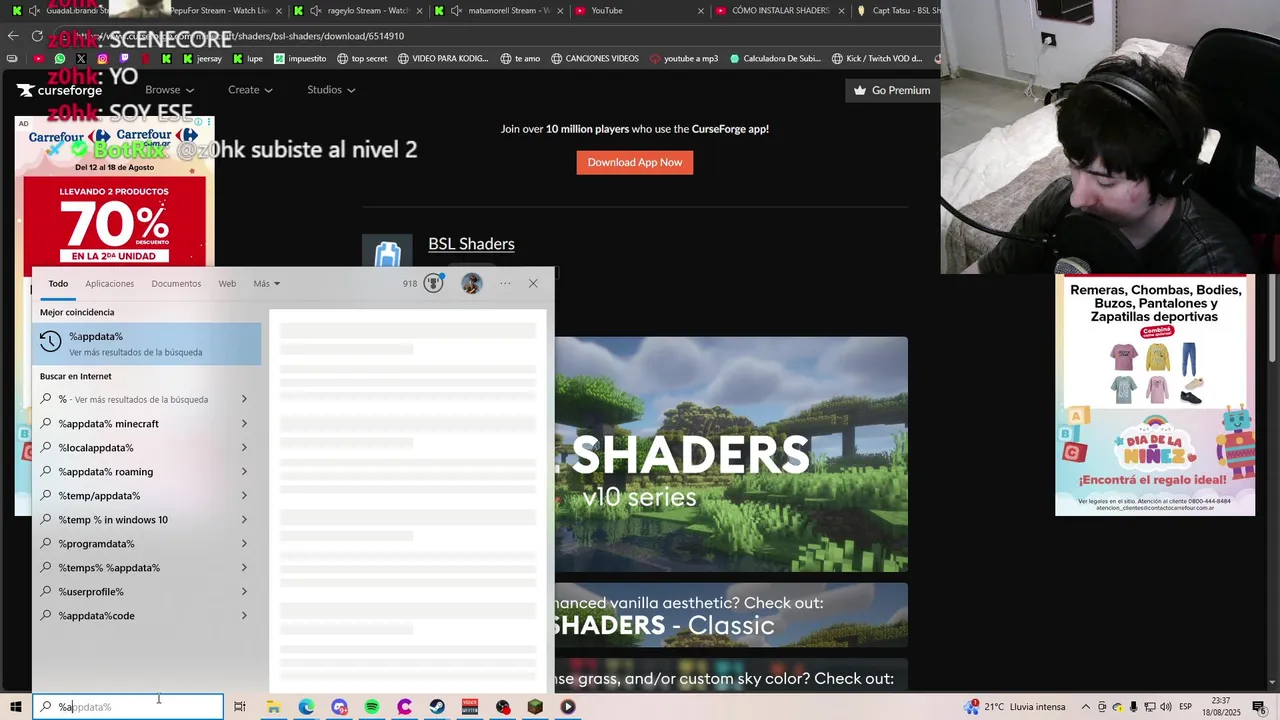The height and width of the screenshot is (720, 1280).
Task: Open the X bookmark icon
Action: point(81,59)
